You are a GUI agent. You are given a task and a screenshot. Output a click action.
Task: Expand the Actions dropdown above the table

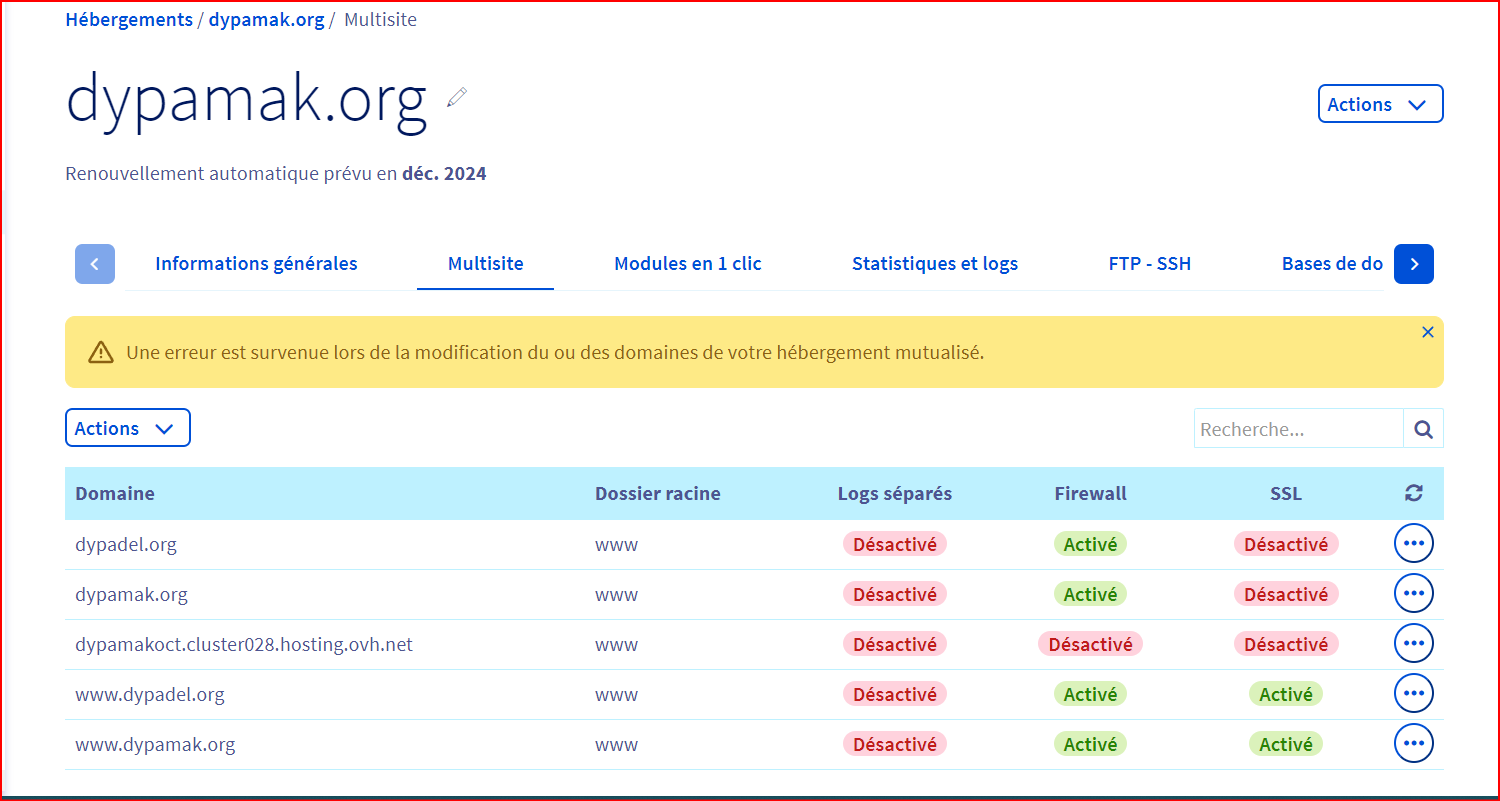(x=127, y=428)
